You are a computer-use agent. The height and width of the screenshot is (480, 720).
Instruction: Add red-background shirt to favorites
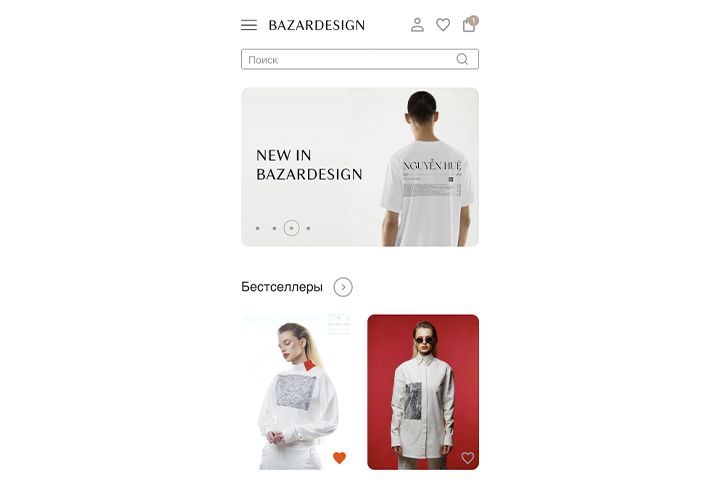click(467, 457)
